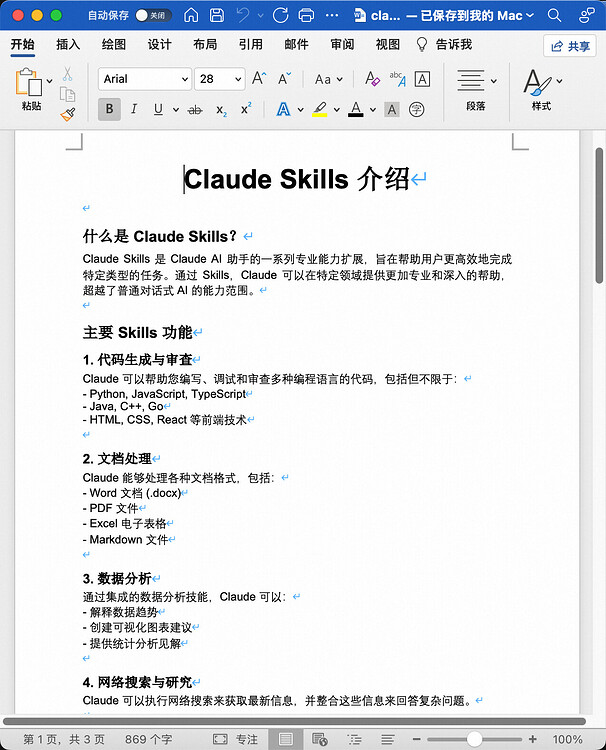Copy selection with the copy icon
606x750 pixels.
coord(67,94)
